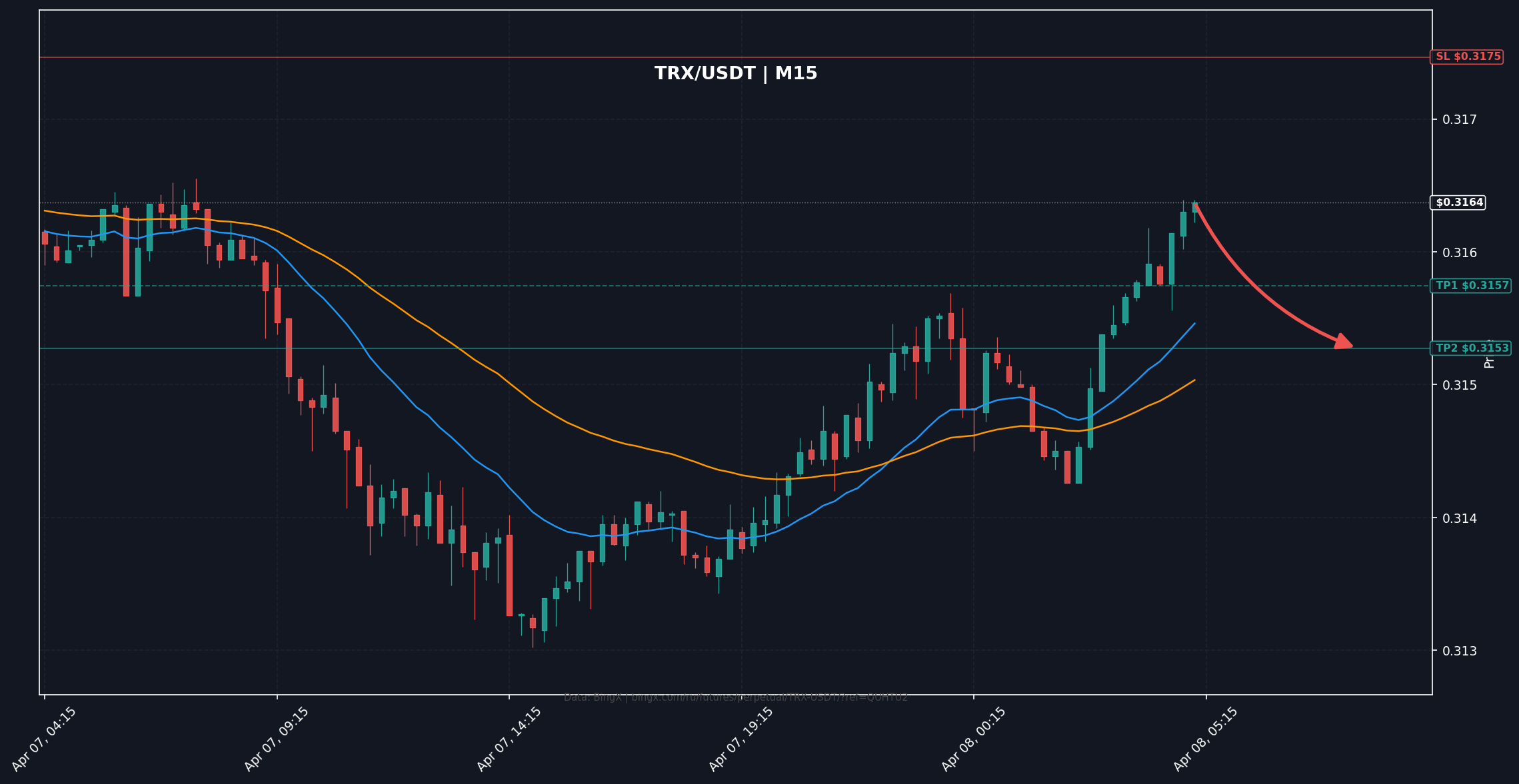Click the Apr 07, 09:15 time label
Viewport: 1519px width, 784px height.
click(276, 739)
